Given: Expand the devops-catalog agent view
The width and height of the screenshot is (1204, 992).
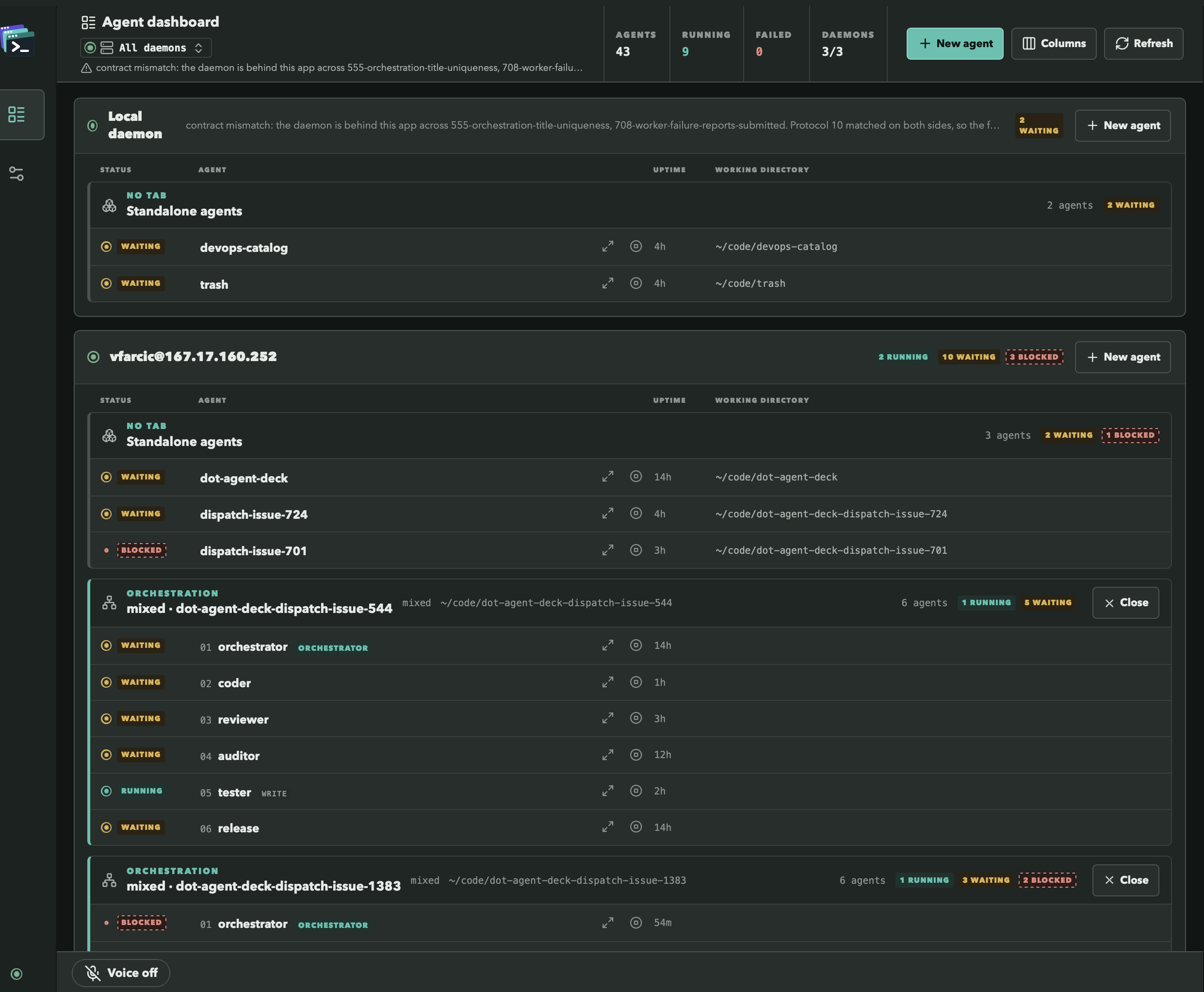Looking at the screenshot, I should point(608,246).
